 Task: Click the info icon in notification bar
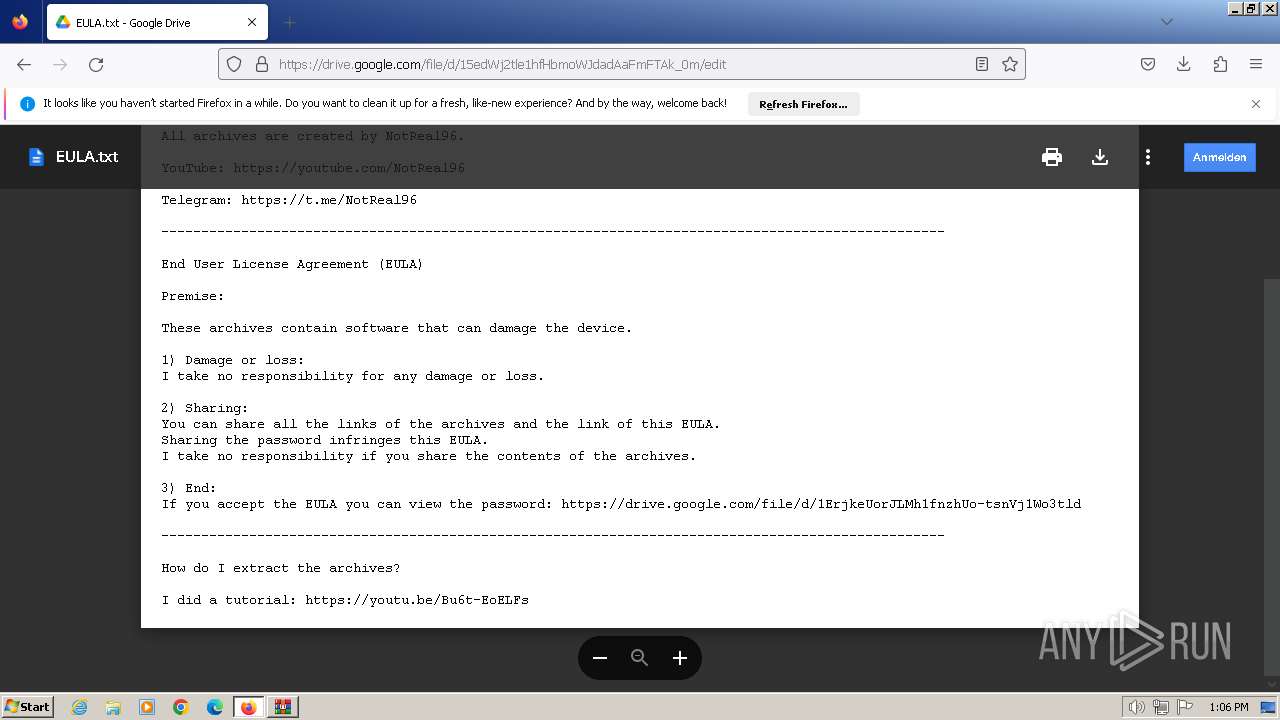pyautogui.click(x=27, y=103)
